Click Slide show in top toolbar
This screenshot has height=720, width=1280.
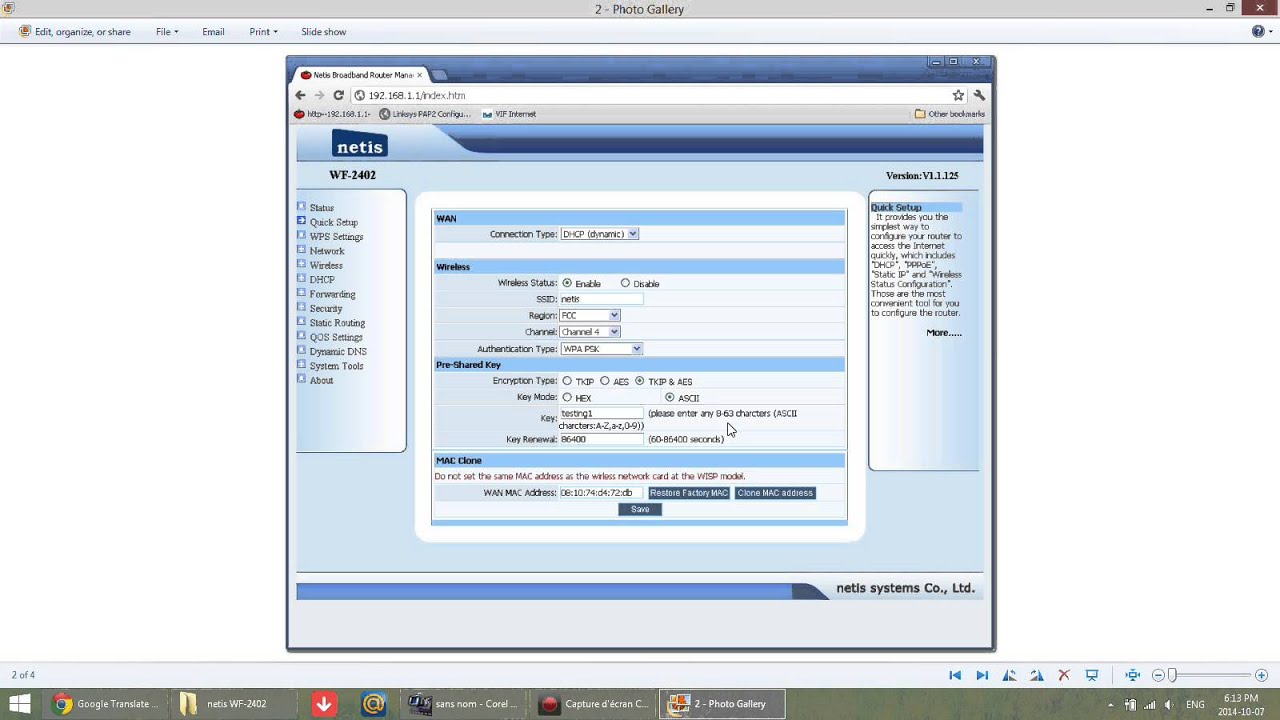[x=324, y=32]
